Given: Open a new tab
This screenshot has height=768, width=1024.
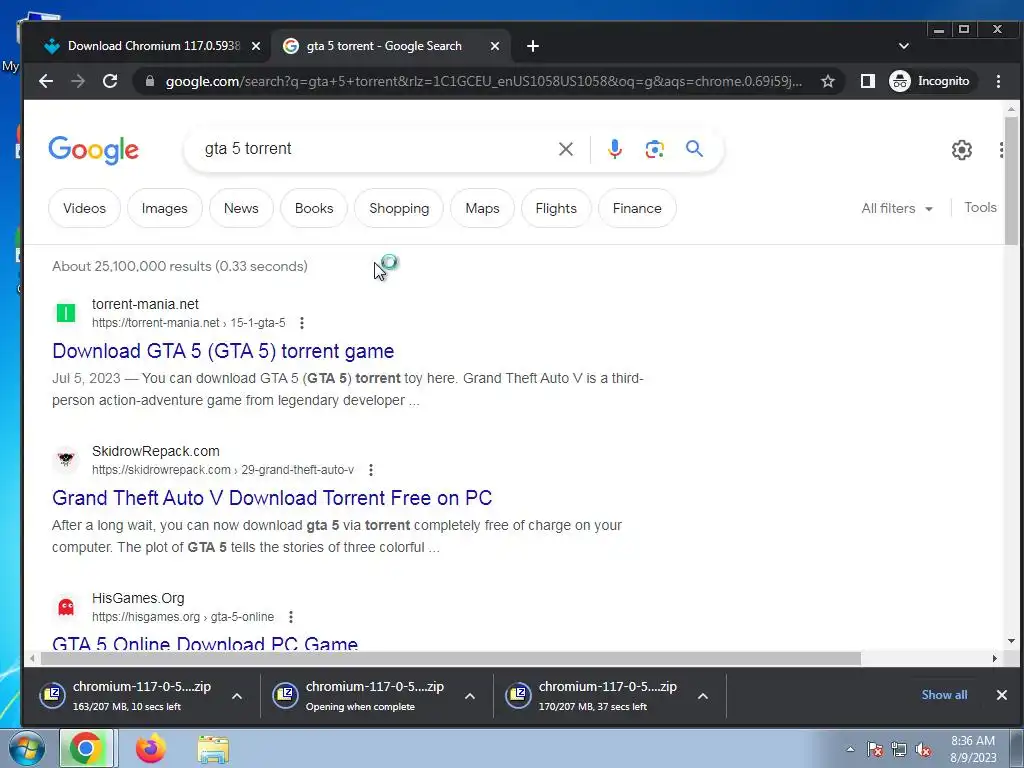Looking at the screenshot, I should 533,46.
